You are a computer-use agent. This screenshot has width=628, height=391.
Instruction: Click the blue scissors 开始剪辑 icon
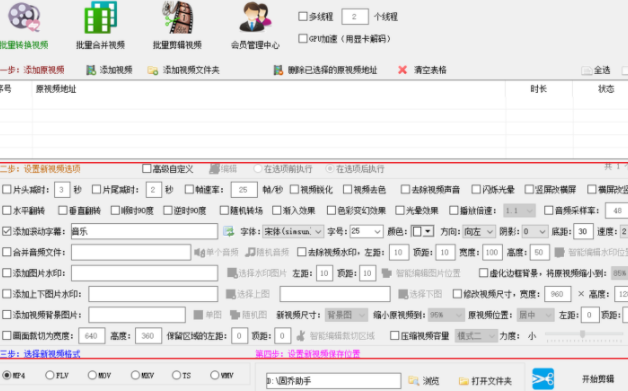pyautogui.click(x=543, y=379)
